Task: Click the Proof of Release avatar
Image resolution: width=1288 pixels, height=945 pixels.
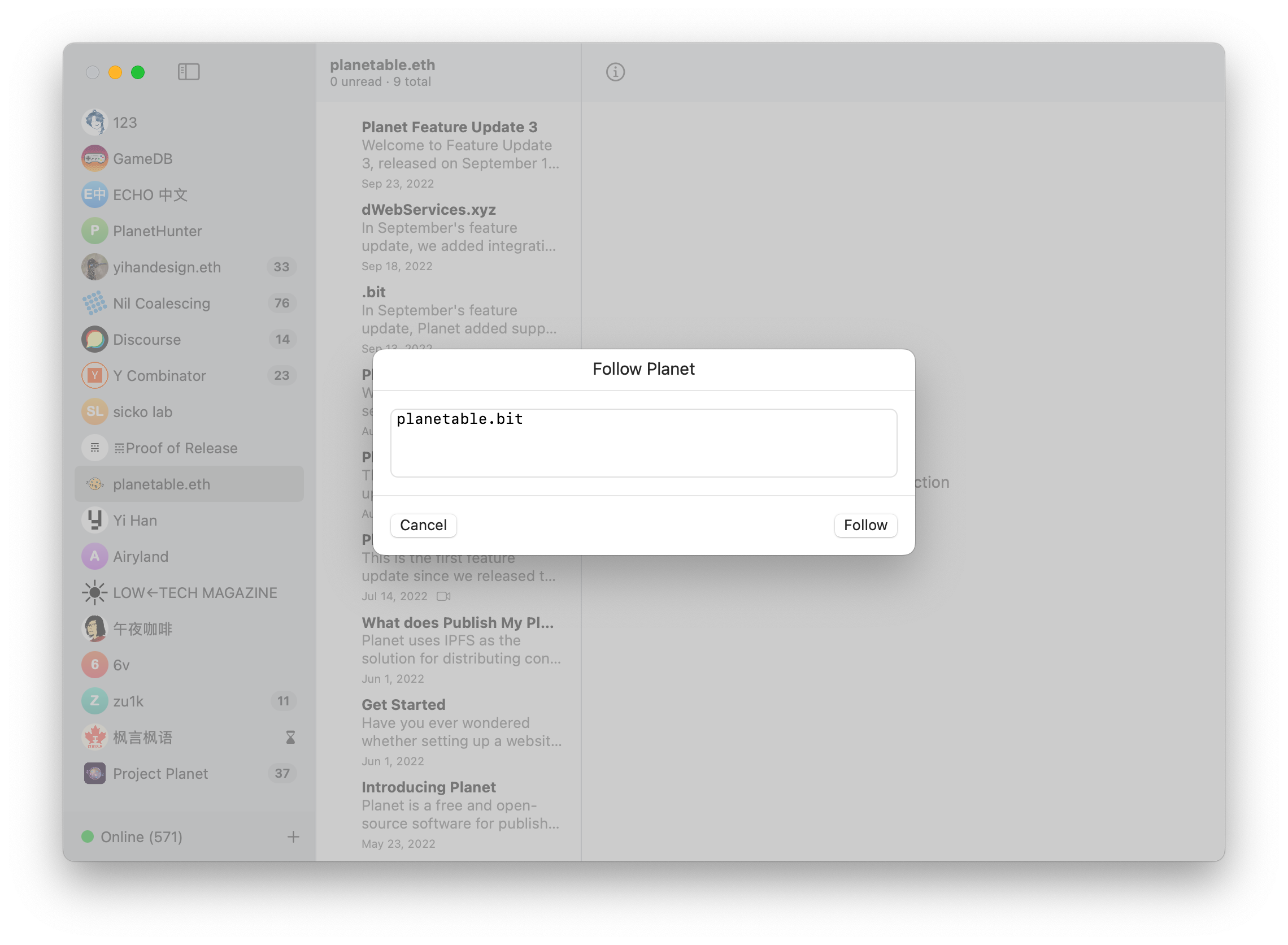Action: (x=95, y=448)
